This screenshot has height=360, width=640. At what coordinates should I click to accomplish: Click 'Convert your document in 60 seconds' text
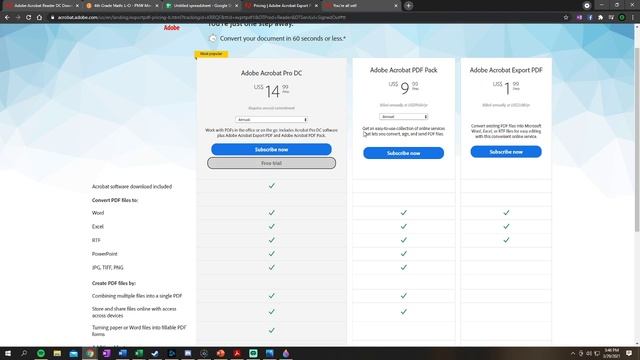tap(282, 38)
